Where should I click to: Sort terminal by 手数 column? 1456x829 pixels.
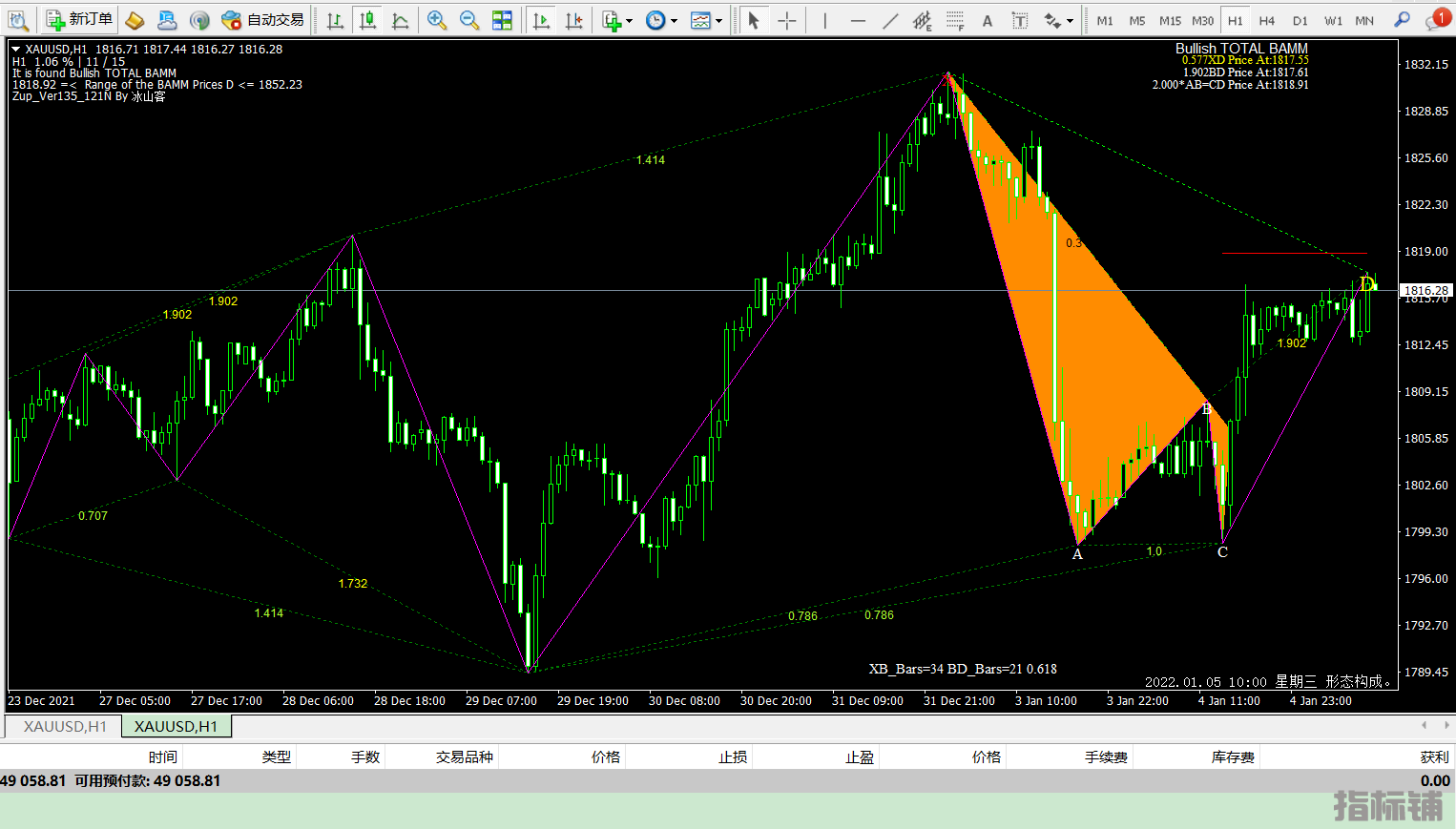[365, 756]
